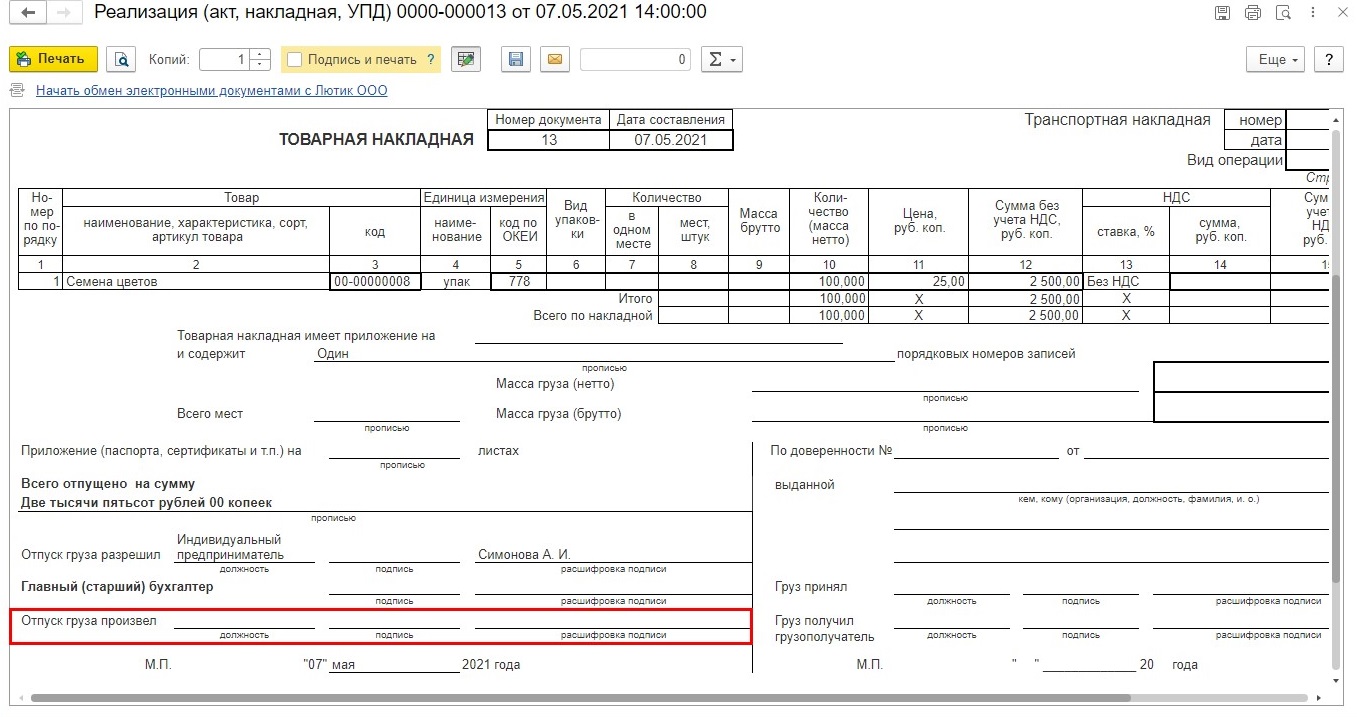Image resolution: width=1357 pixels, height=717 pixels.
Task: Toggle the edit document icon button
Action: coord(465,59)
